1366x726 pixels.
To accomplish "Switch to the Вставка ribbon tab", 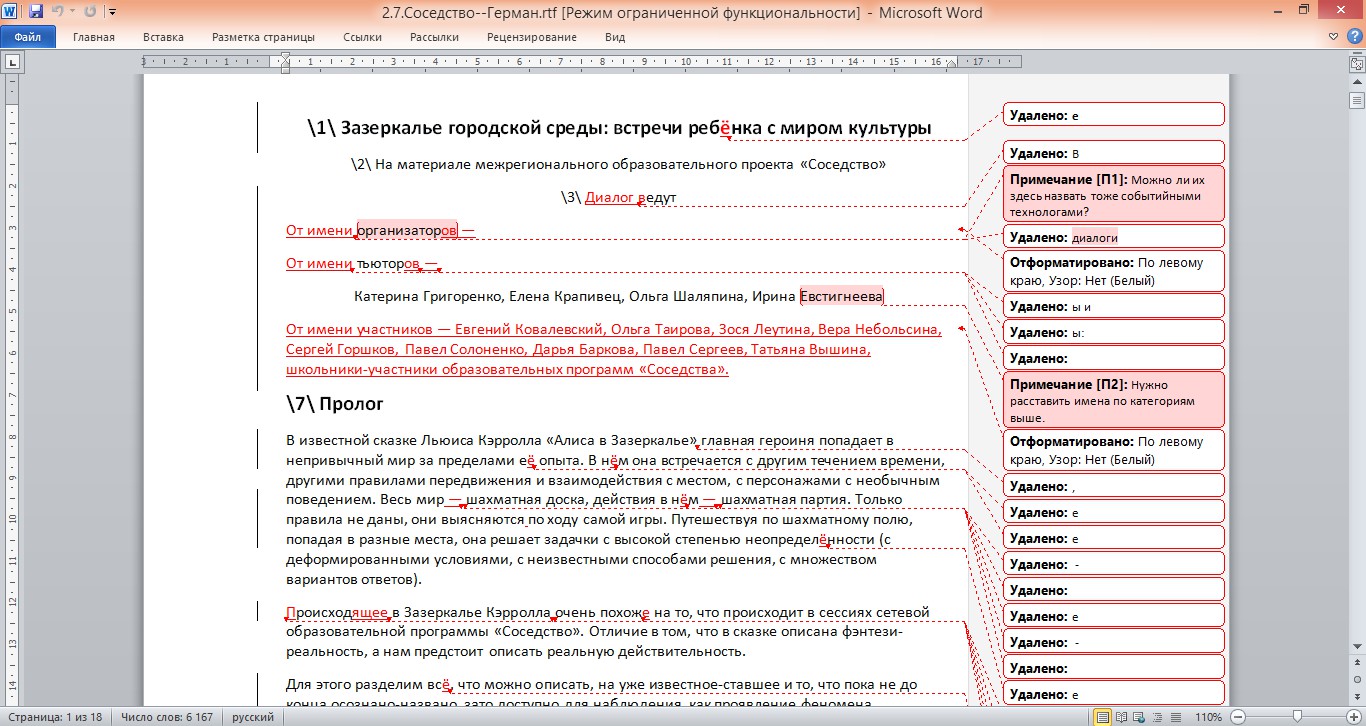I will (x=163, y=37).
